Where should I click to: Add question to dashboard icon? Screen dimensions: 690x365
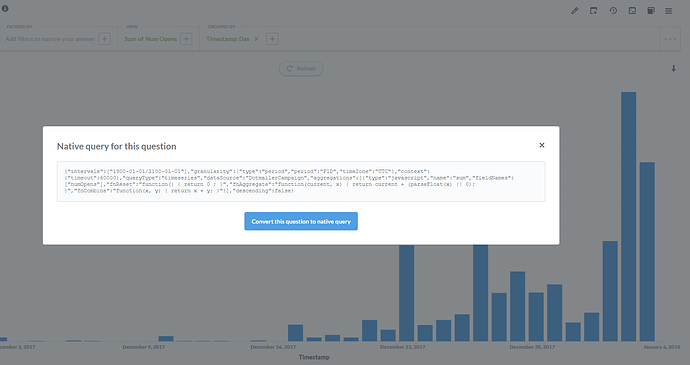594,11
